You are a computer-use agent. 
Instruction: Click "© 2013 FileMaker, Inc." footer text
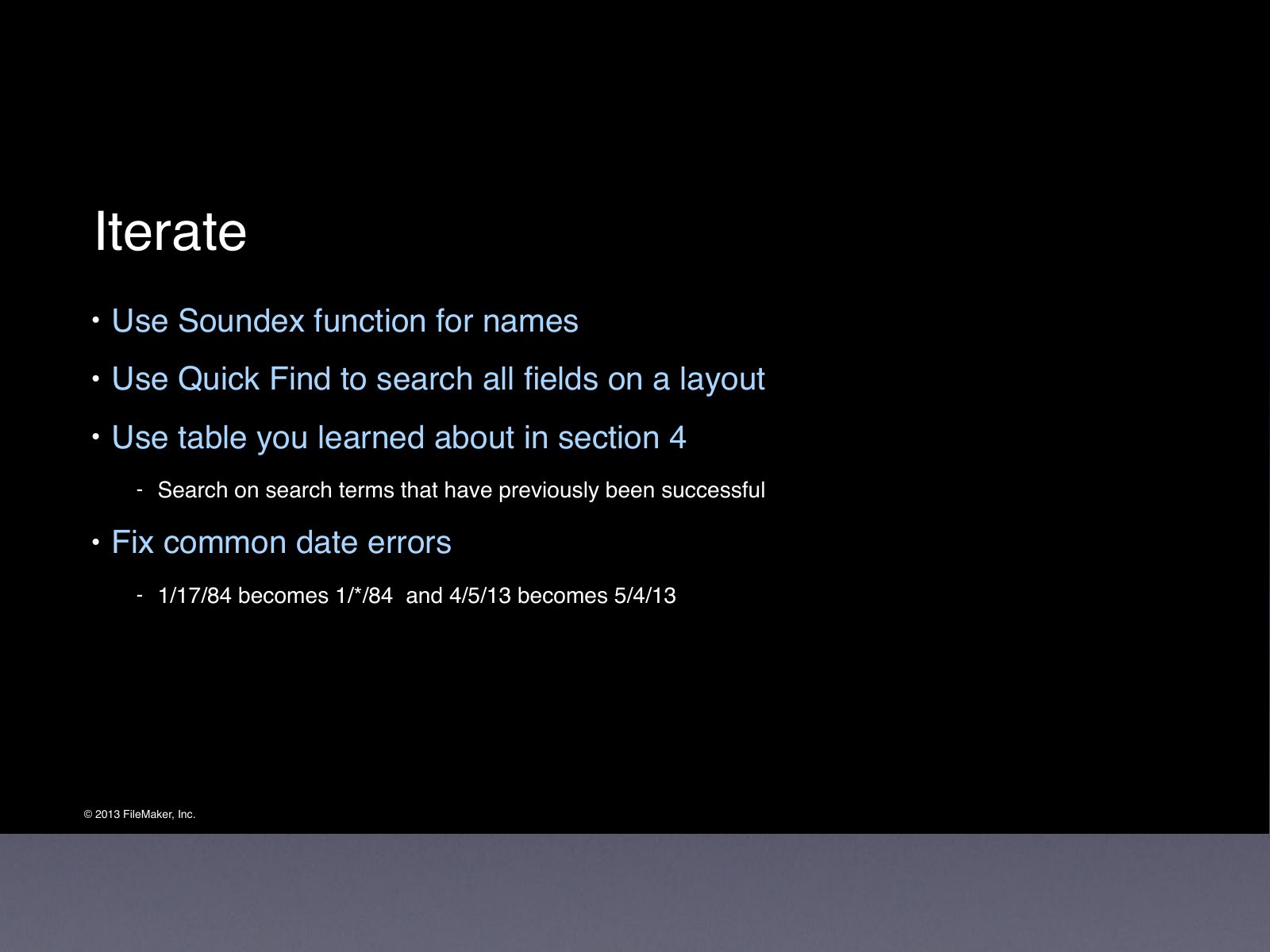(x=140, y=815)
